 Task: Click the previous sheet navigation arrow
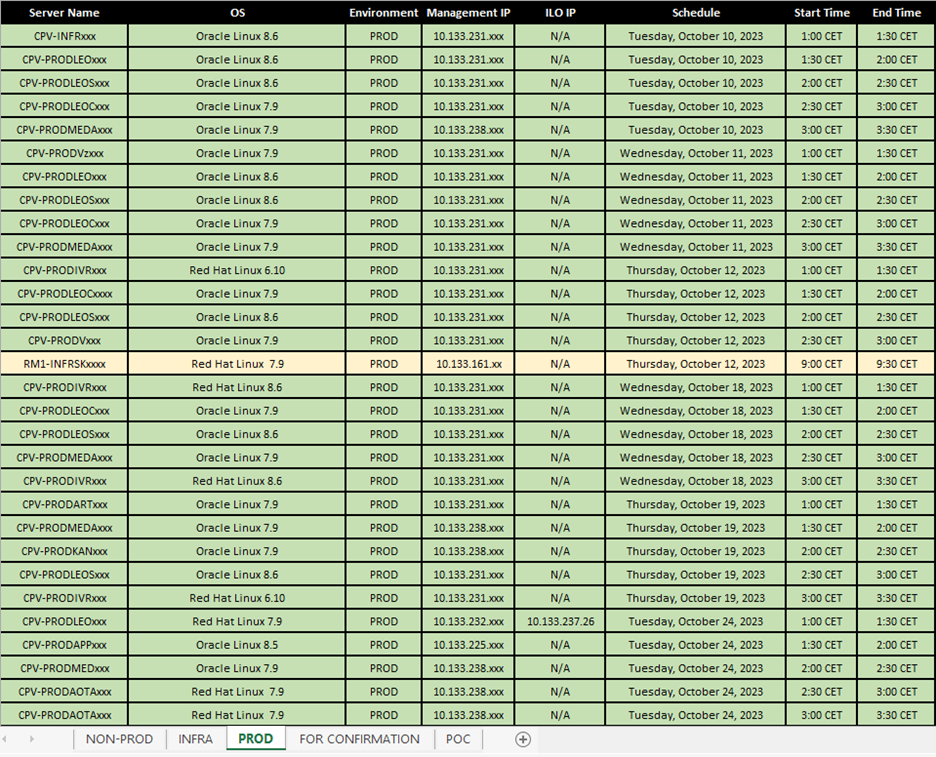click(x=5, y=739)
